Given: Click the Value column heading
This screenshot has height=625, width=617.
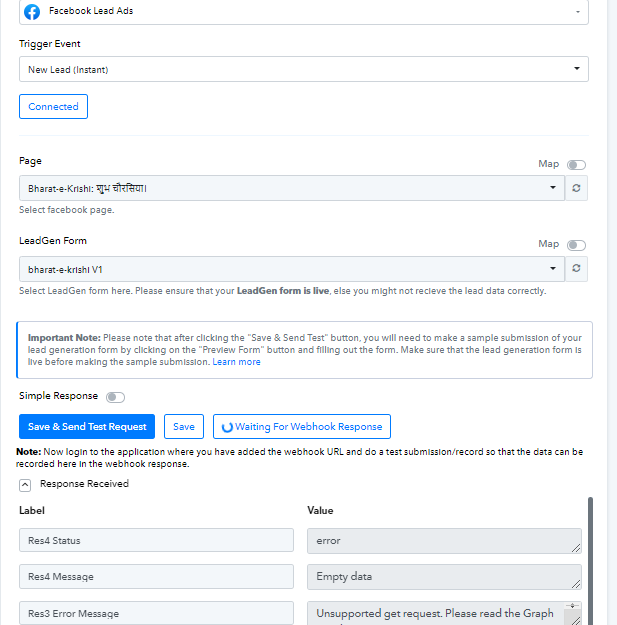Looking at the screenshot, I should point(320,511).
